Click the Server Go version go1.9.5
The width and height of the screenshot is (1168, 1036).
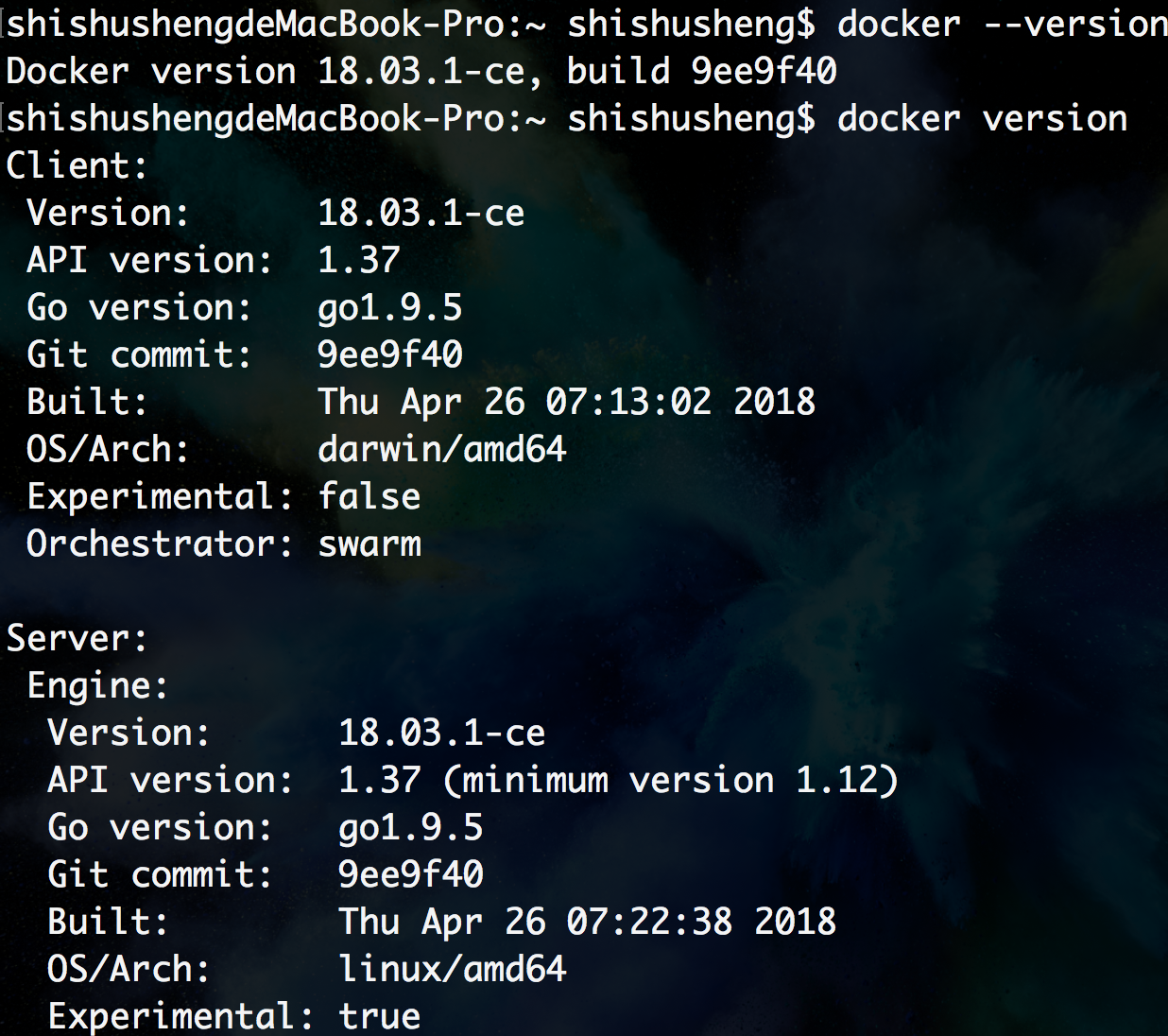[x=410, y=827]
